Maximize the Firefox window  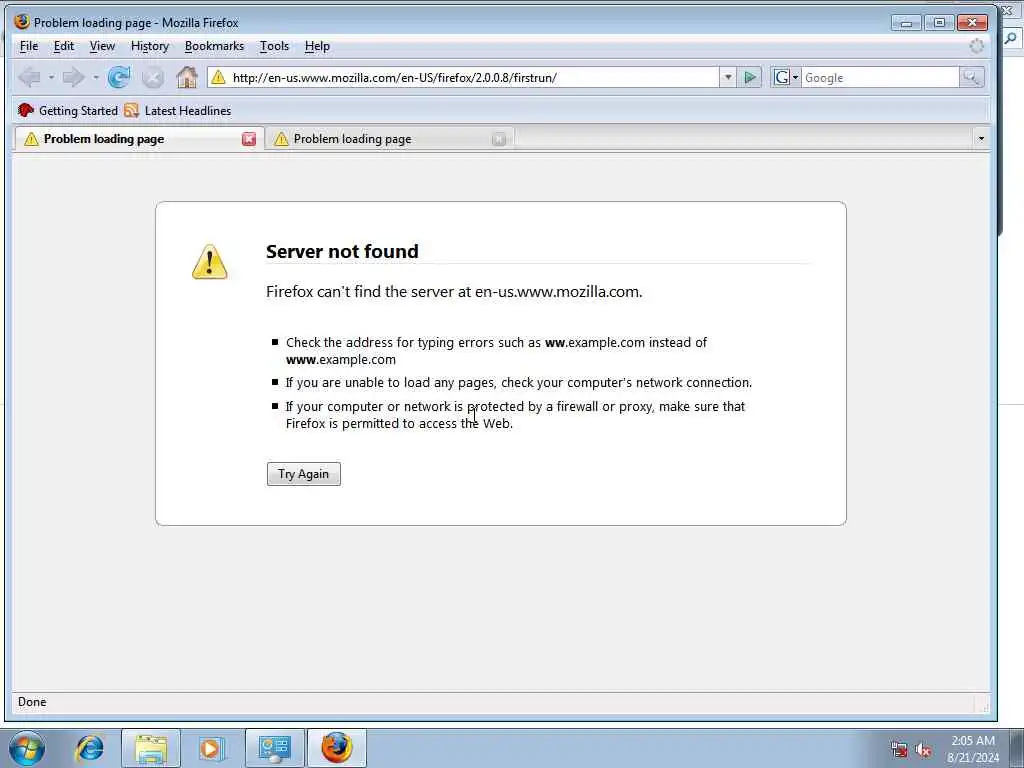(x=939, y=23)
